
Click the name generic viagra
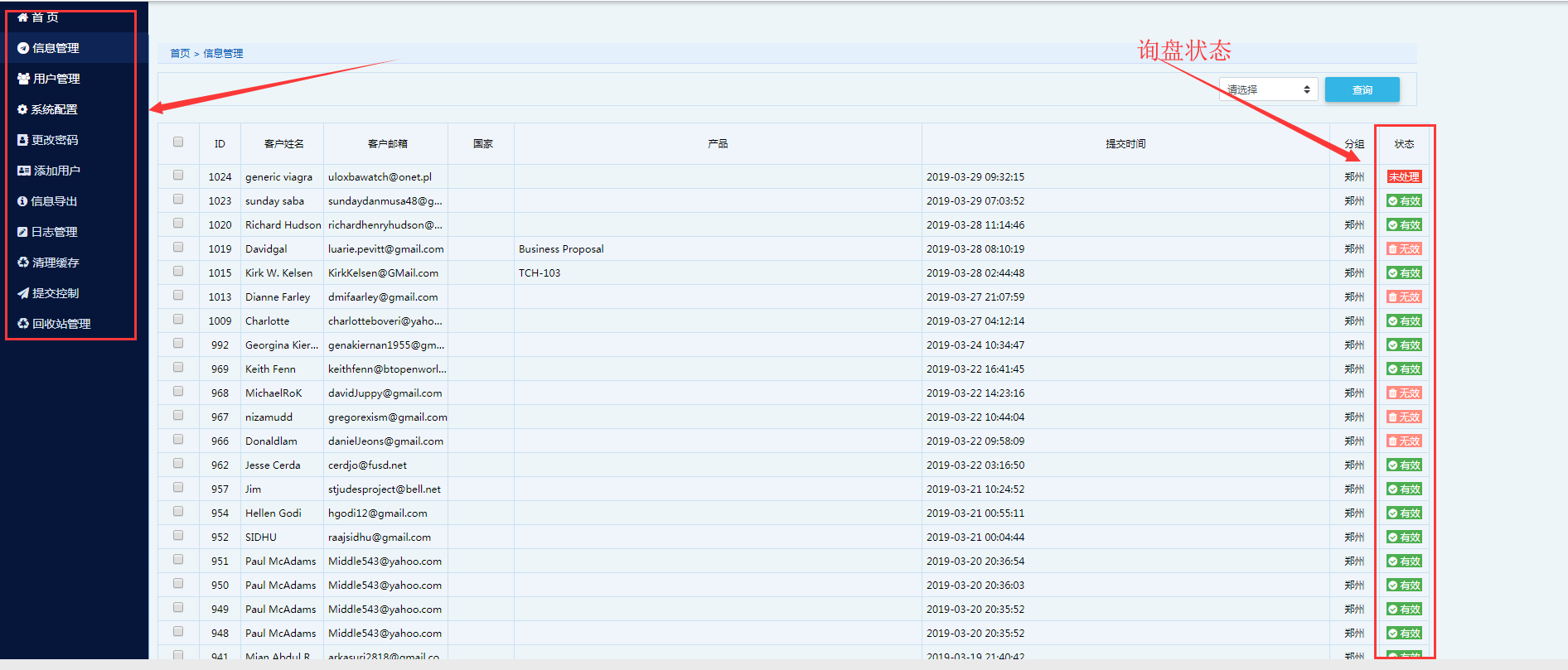pyautogui.click(x=278, y=176)
